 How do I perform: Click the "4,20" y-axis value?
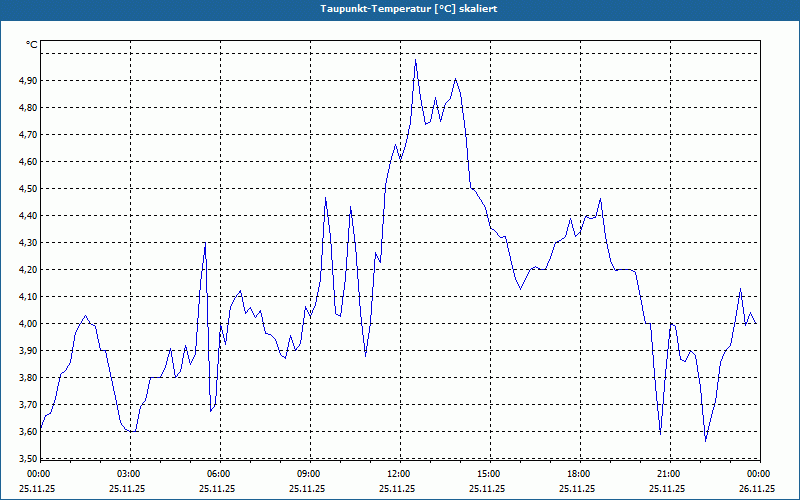(x=29, y=270)
